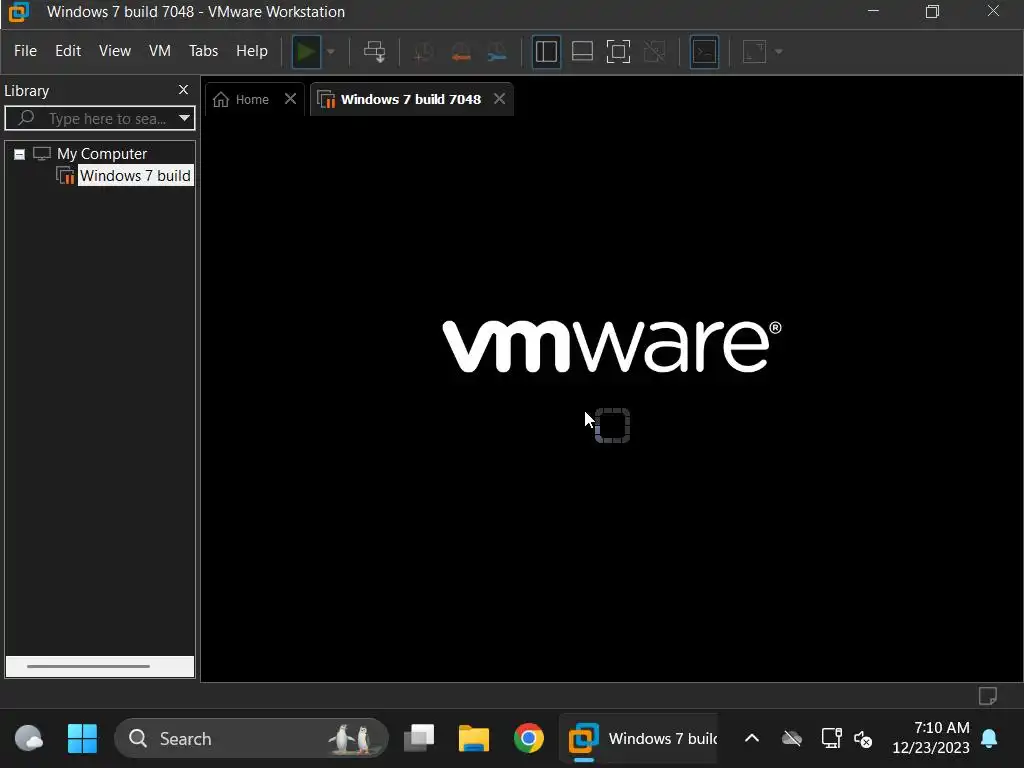
Task: Open the clock and date flyout
Action: pos(931,738)
